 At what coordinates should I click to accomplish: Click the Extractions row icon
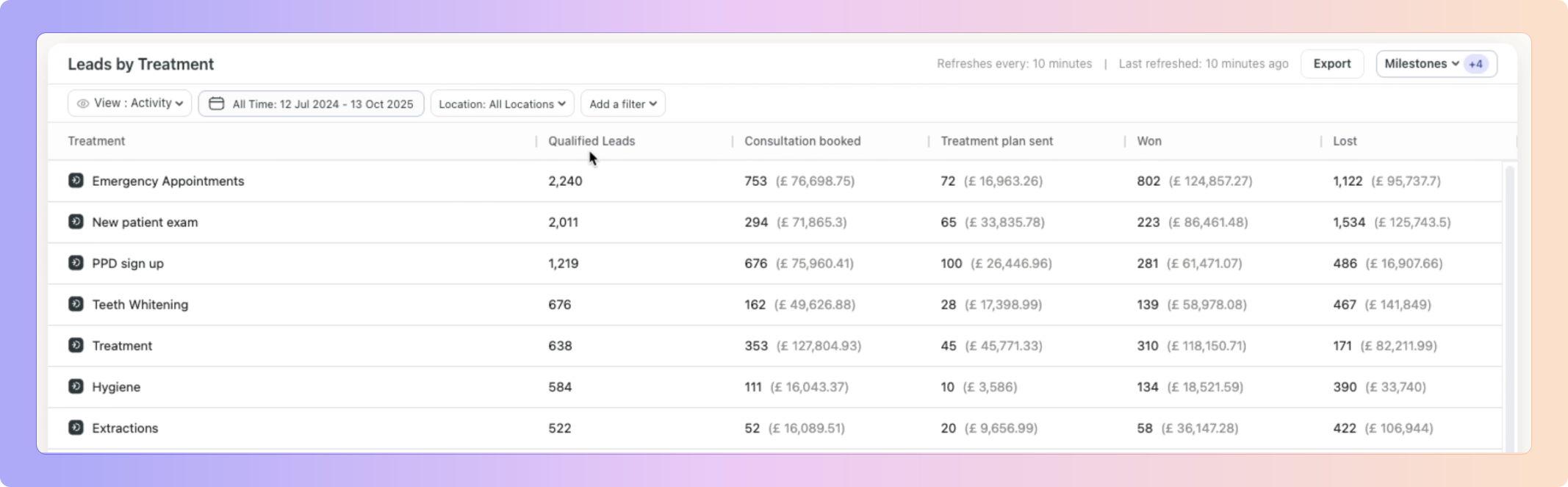click(x=76, y=428)
